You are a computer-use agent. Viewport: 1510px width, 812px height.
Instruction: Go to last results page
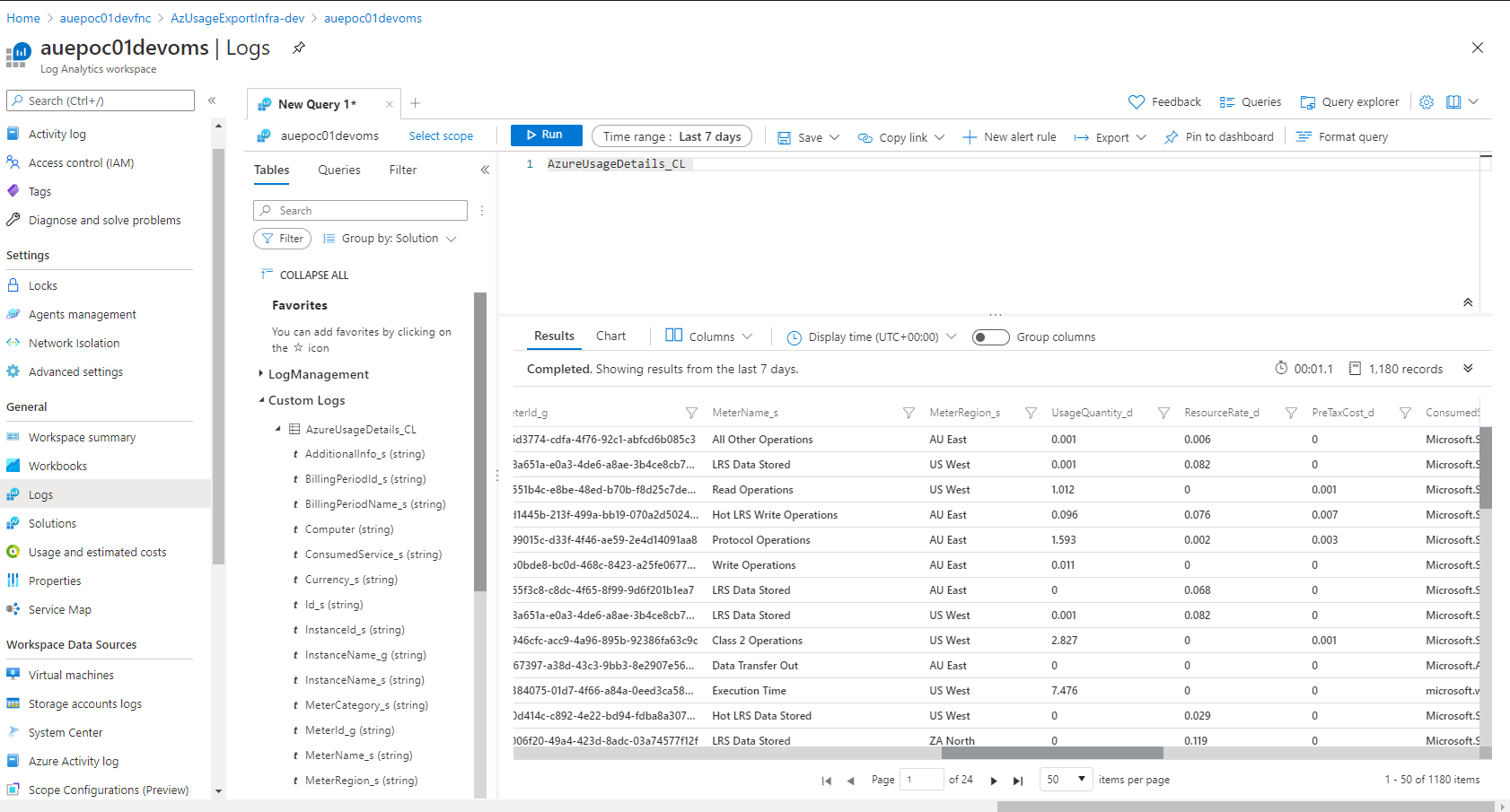[1018, 781]
